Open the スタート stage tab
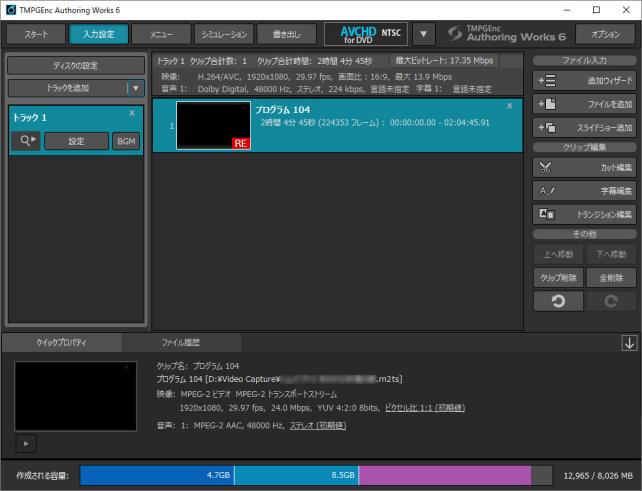 tap(36, 34)
